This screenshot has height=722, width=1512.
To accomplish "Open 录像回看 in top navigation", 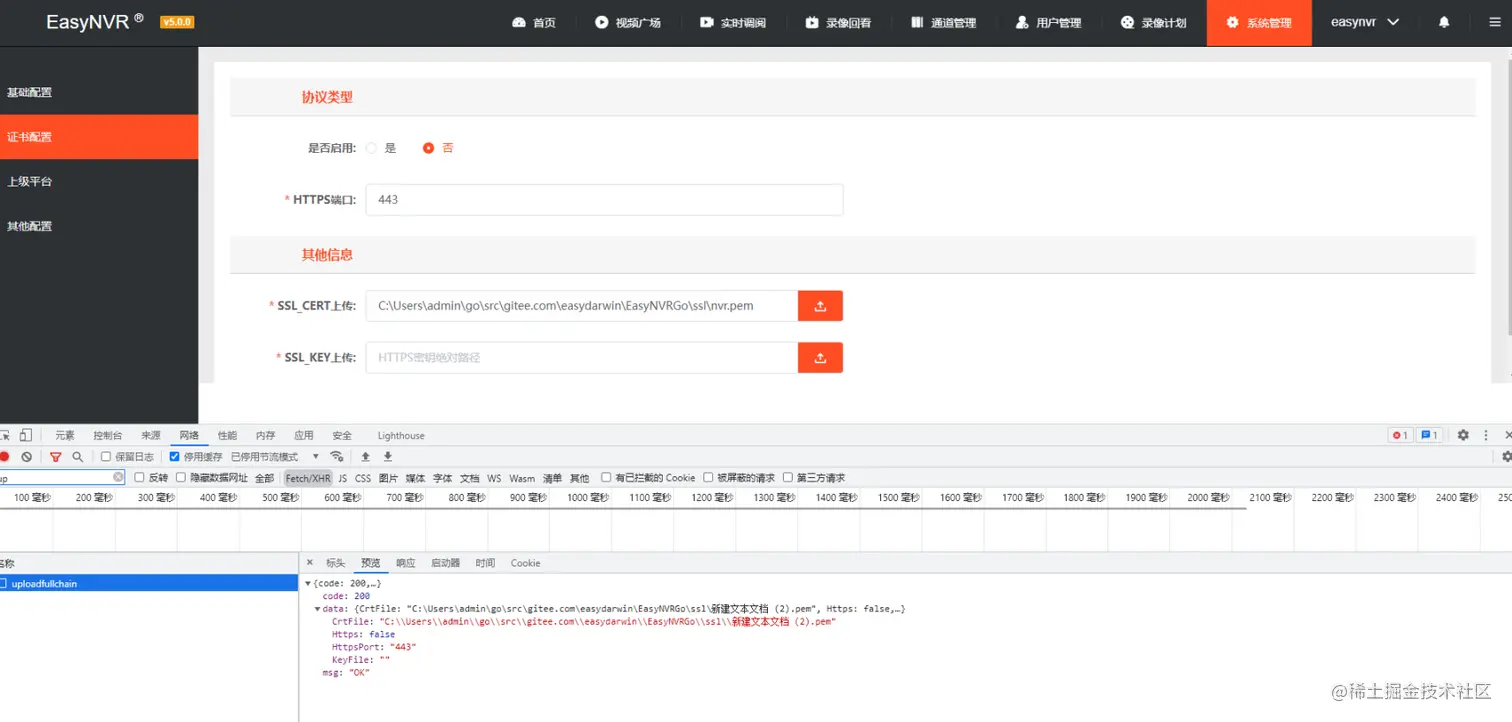I will click(x=838, y=22).
